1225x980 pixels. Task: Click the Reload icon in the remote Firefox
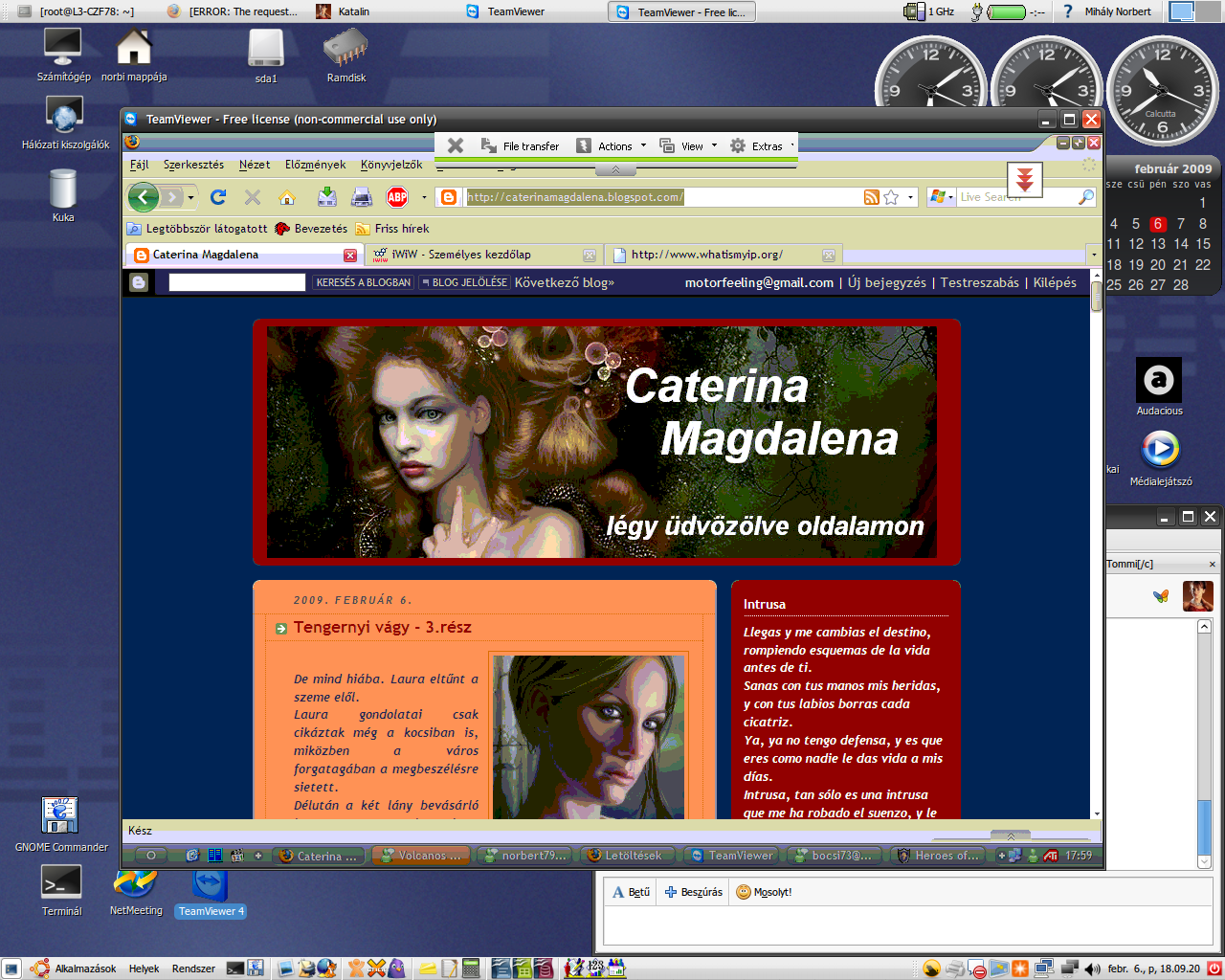pos(218,197)
